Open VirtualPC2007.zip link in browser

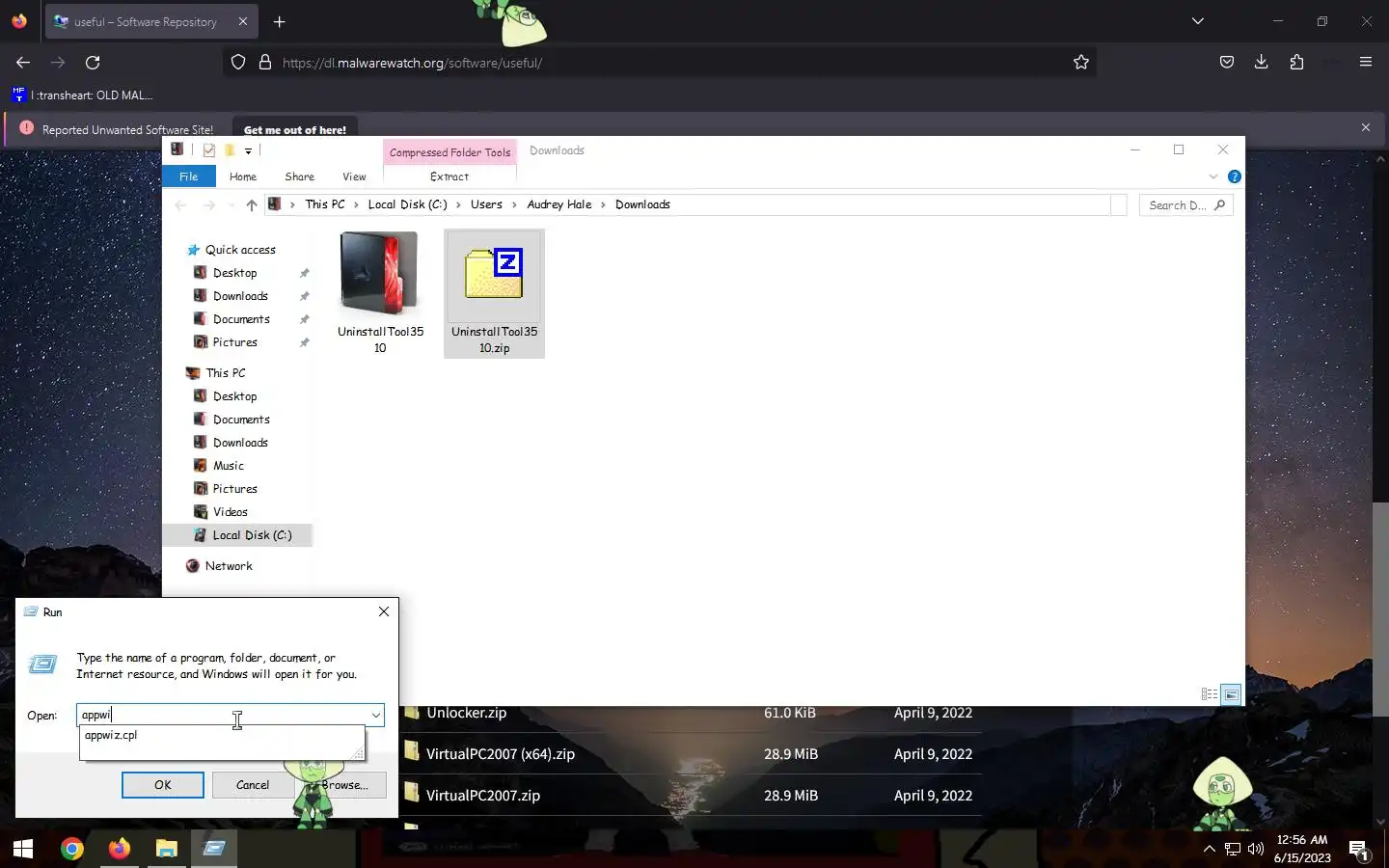click(483, 796)
